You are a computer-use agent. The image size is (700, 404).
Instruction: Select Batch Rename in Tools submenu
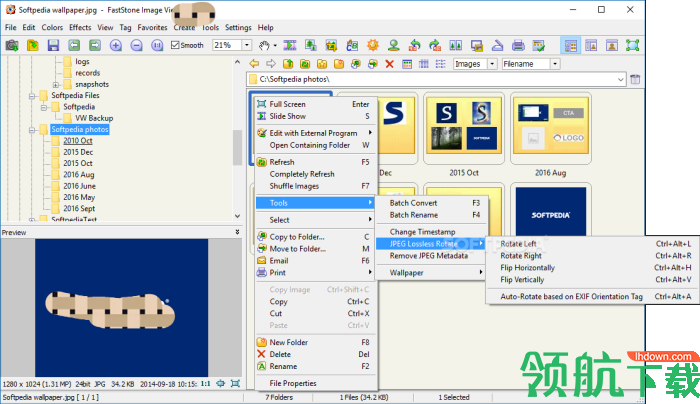click(x=433, y=215)
